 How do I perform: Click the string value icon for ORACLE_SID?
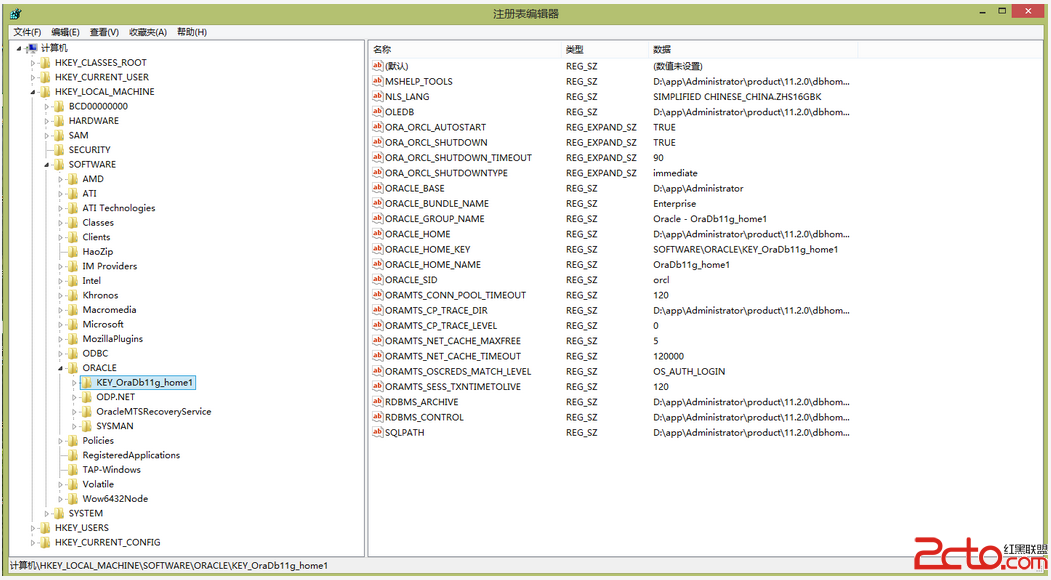378,280
